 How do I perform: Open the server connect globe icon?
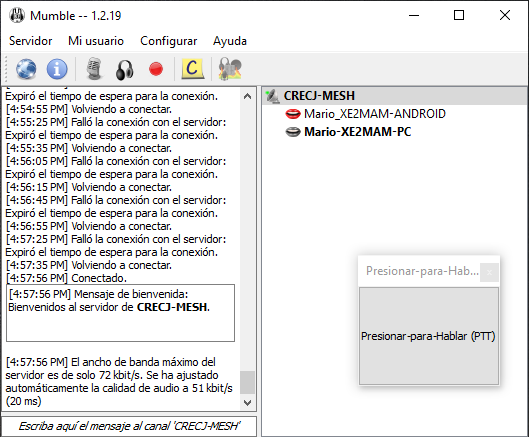(26, 69)
